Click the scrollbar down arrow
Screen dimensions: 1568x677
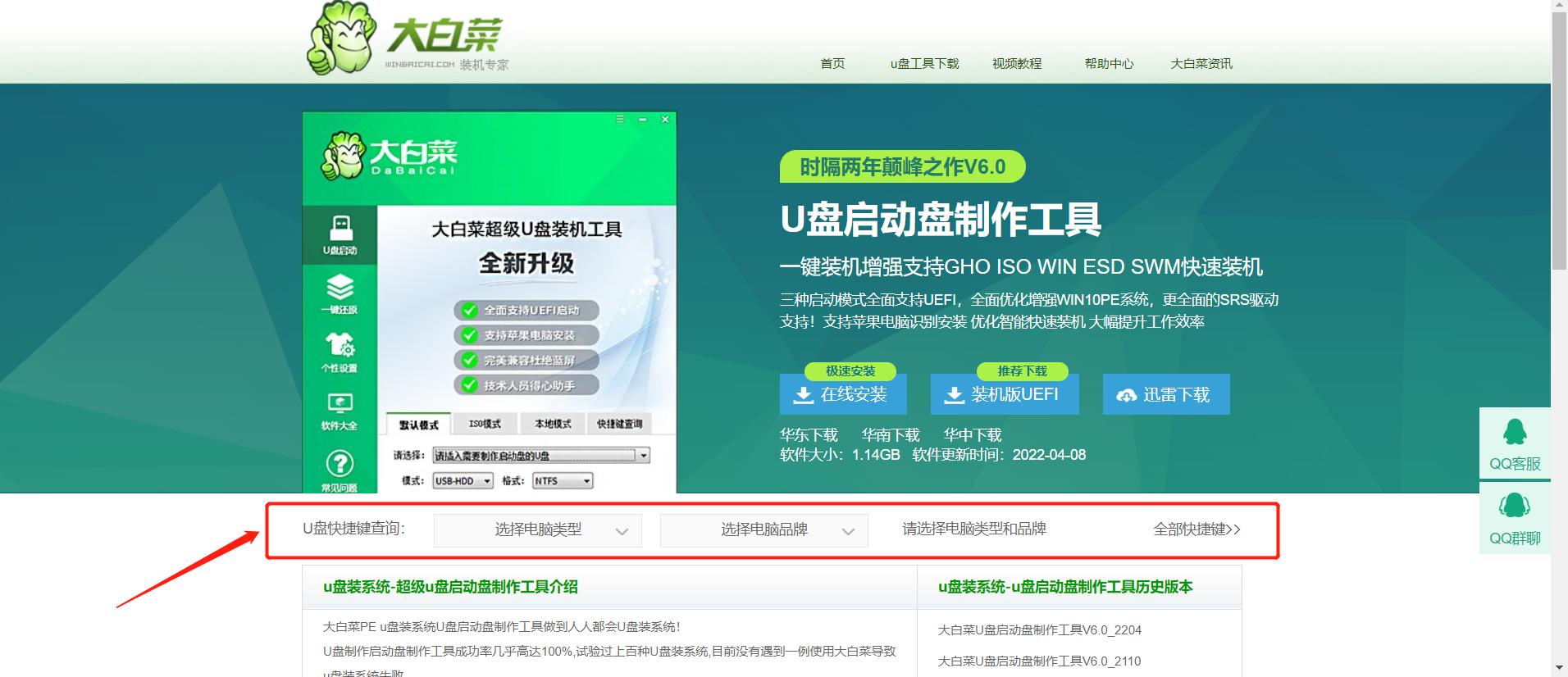pos(1559,670)
